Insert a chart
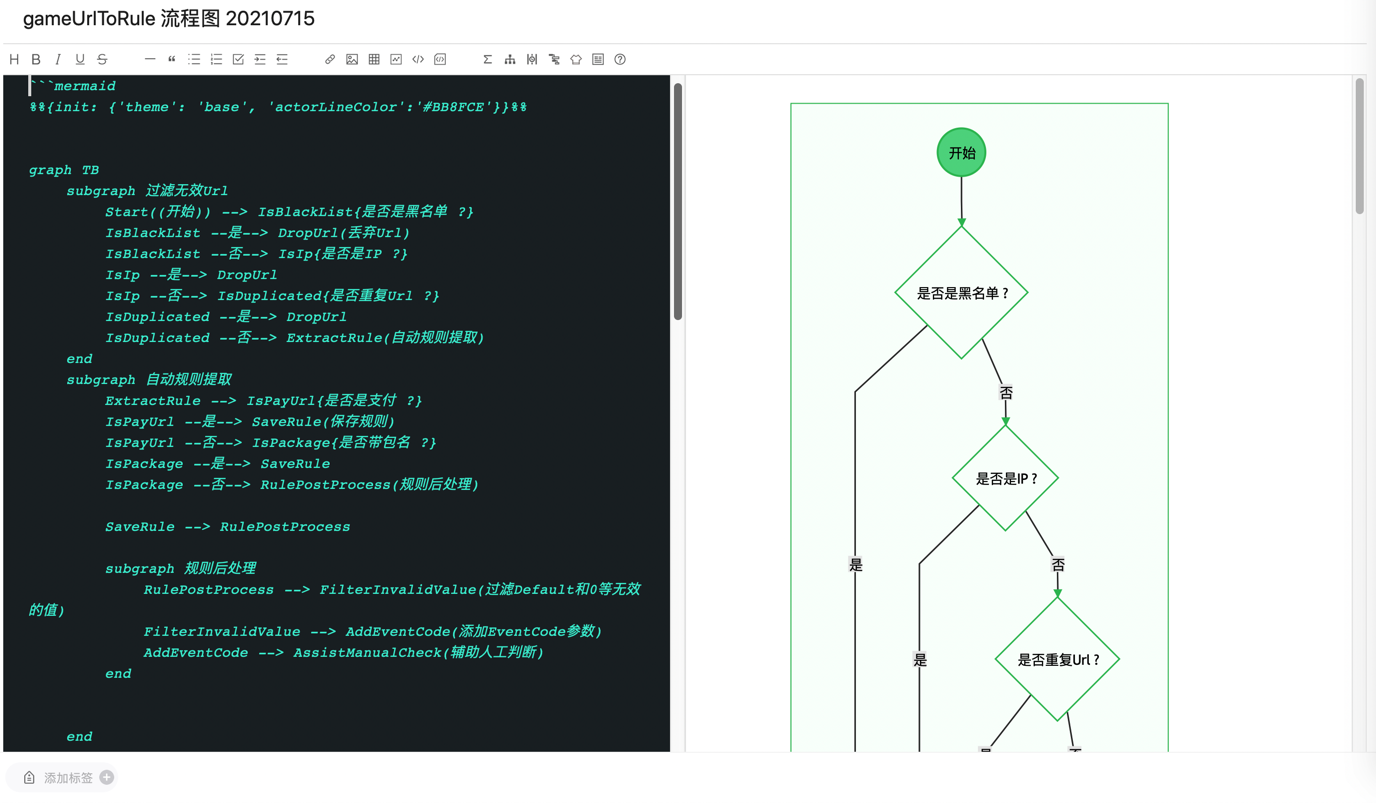The height and width of the screenshot is (803, 1376). point(396,60)
